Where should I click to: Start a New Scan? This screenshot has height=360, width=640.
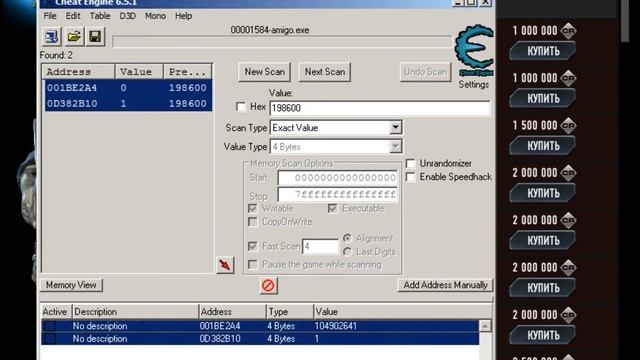point(264,72)
